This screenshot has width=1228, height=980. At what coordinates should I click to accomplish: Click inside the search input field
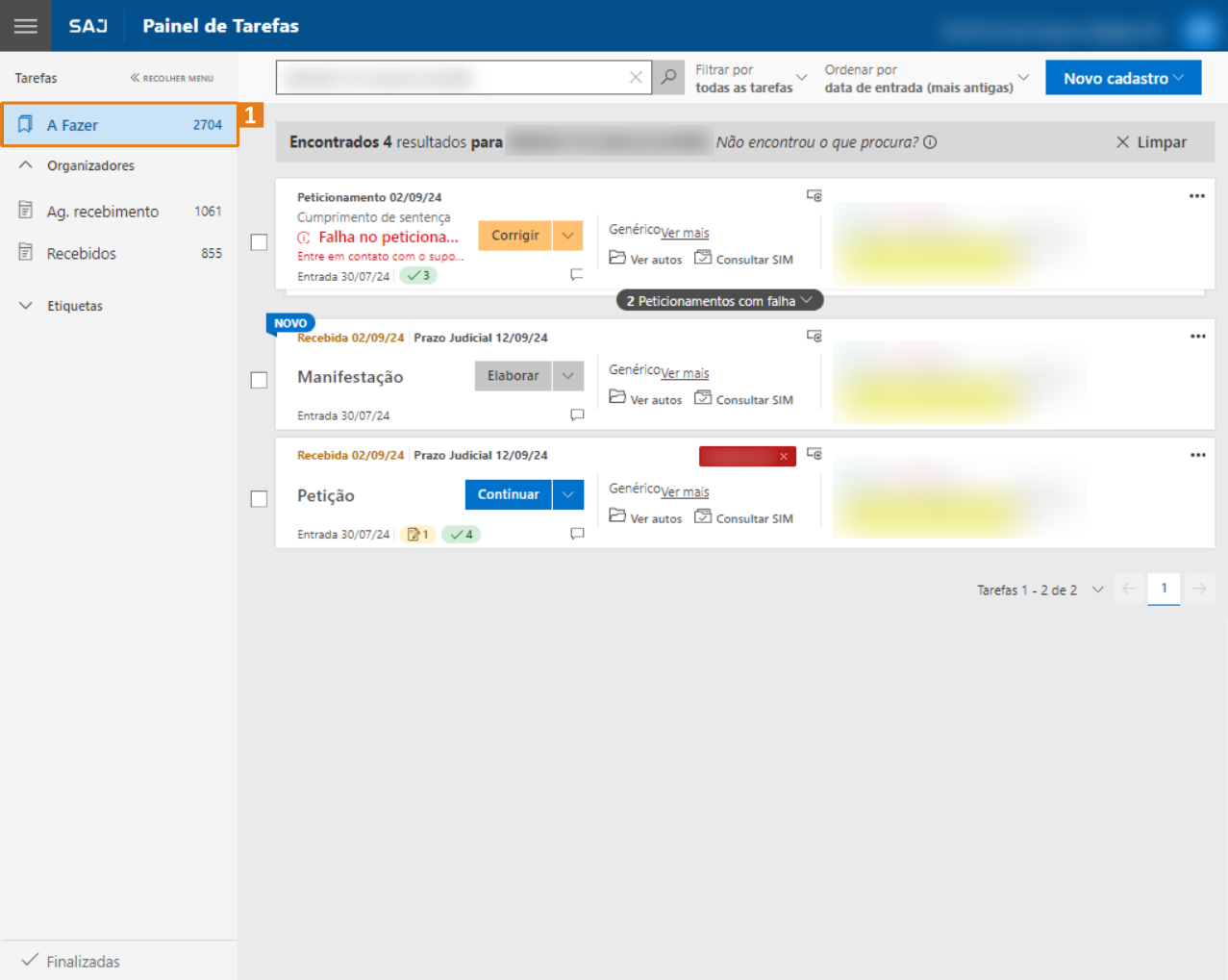452,78
